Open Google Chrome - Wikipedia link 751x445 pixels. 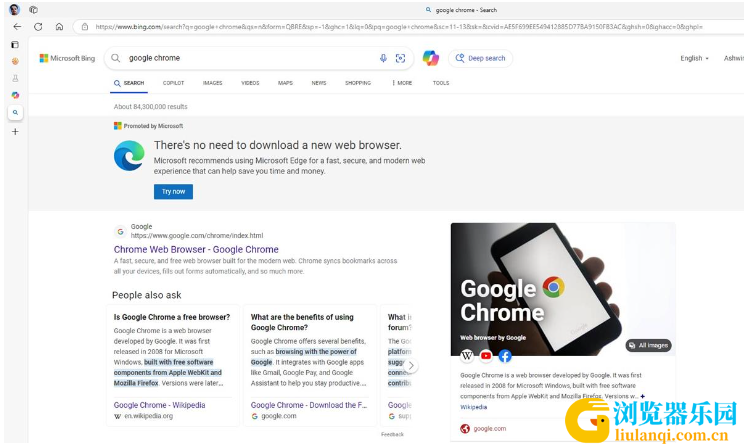(x=159, y=405)
